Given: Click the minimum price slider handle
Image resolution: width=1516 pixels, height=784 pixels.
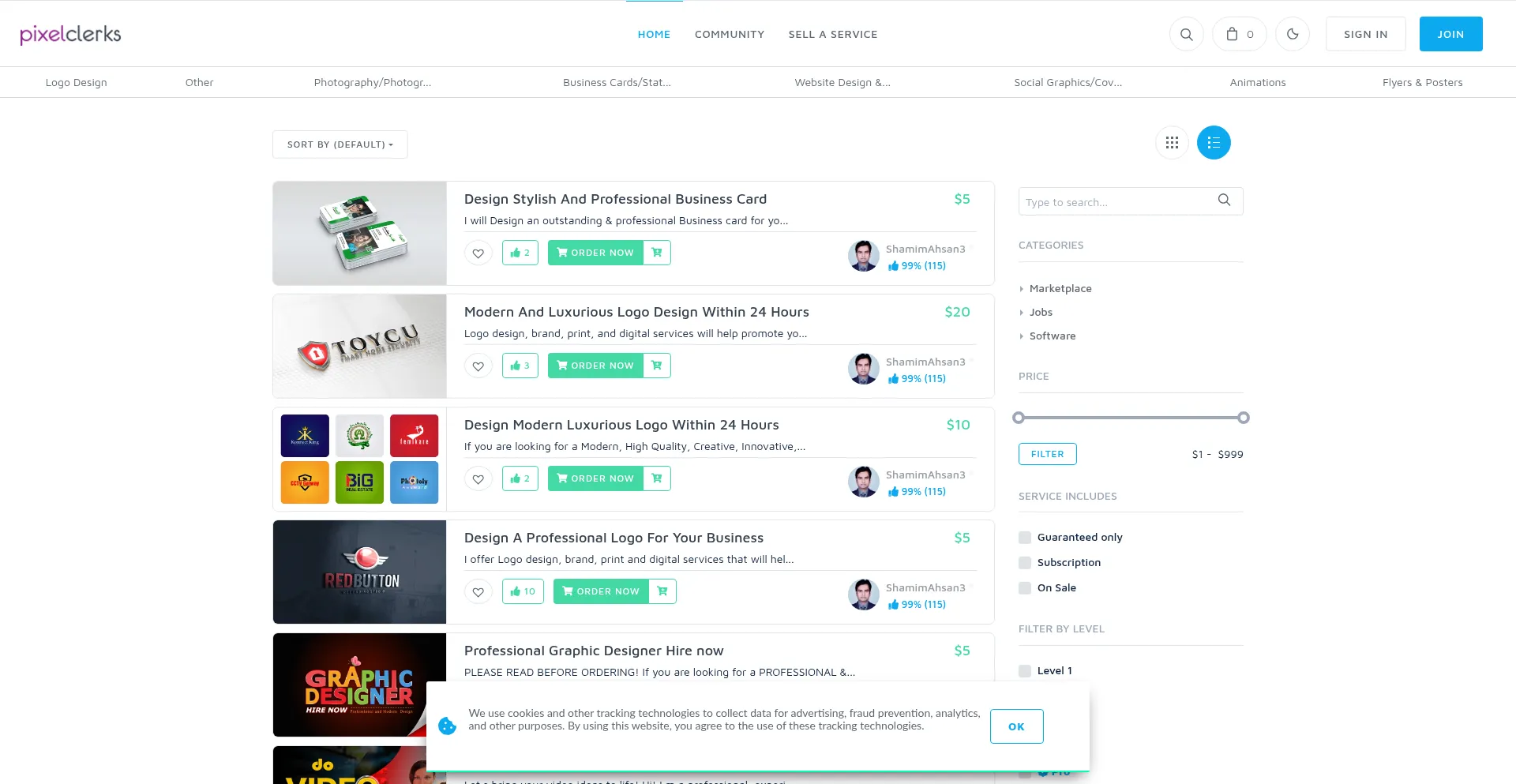Looking at the screenshot, I should coord(1019,418).
